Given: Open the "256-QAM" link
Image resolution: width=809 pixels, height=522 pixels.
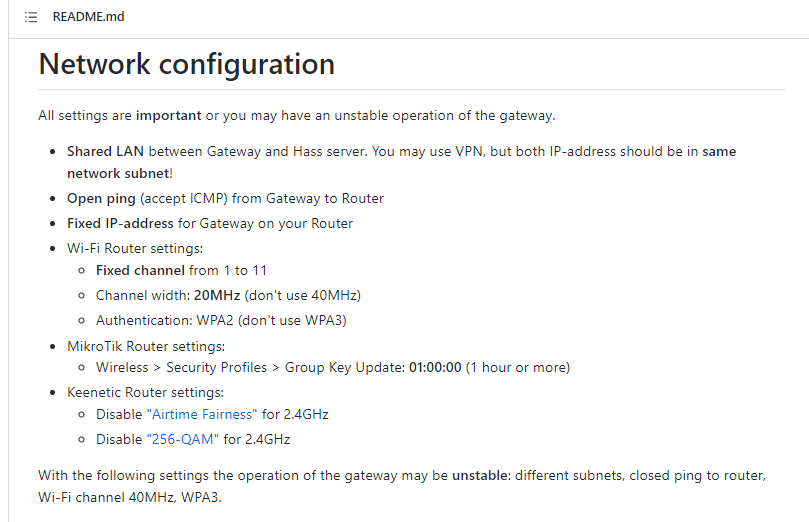Looking at the screenshot, I should click(181, 438).
